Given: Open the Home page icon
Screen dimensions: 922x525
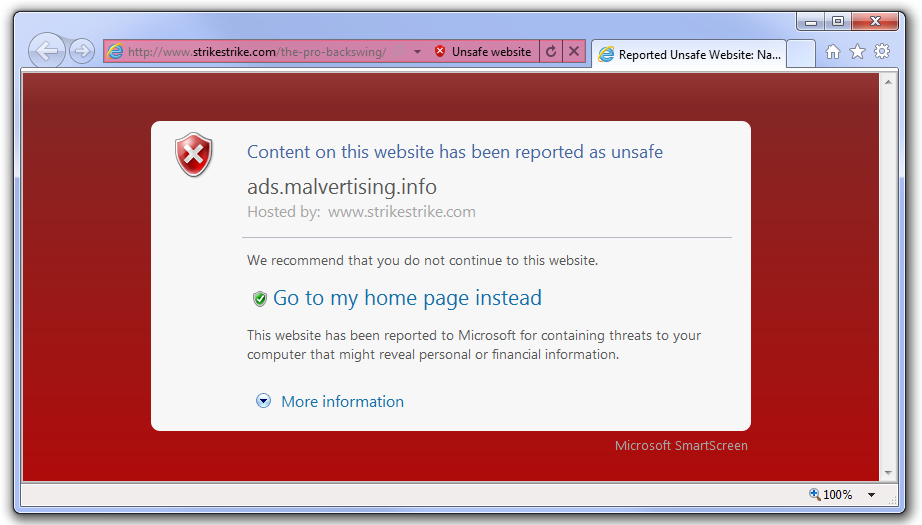Looking at the screenshot, I should point(833,52).
